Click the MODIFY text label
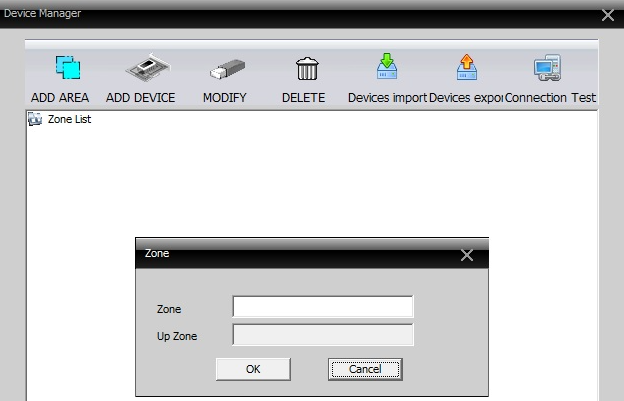This screenshot has height=401, width=624. coord(224,98)
